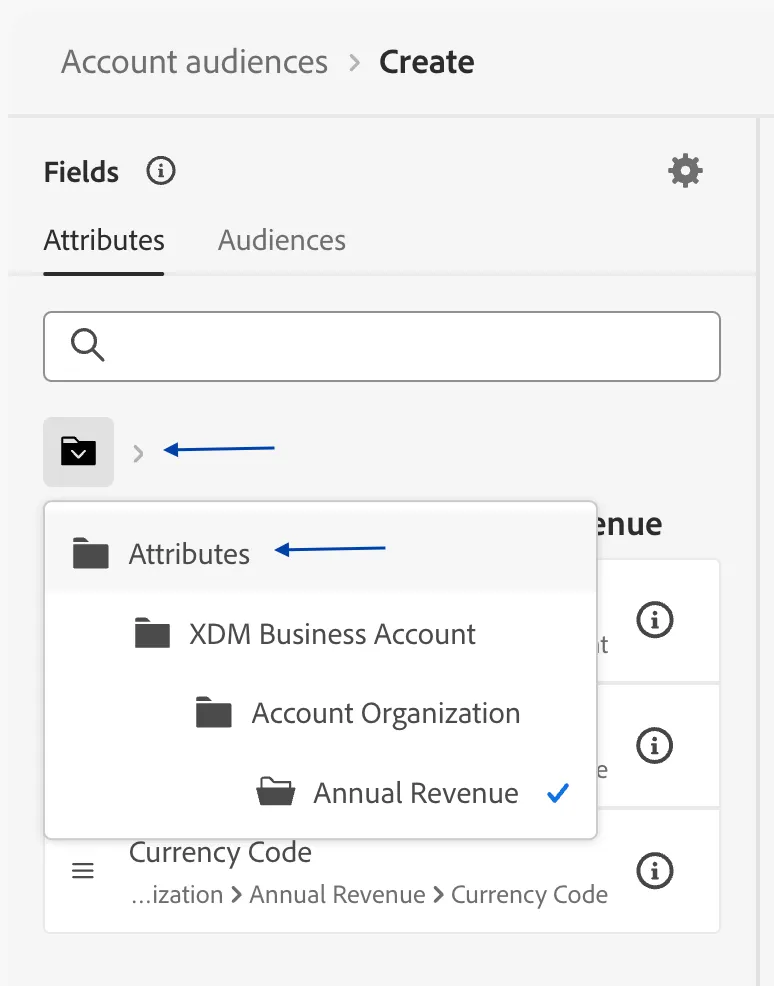Switch to the Attributes tab
Screen dimensions: 774x986
click(x=104, y=240)
